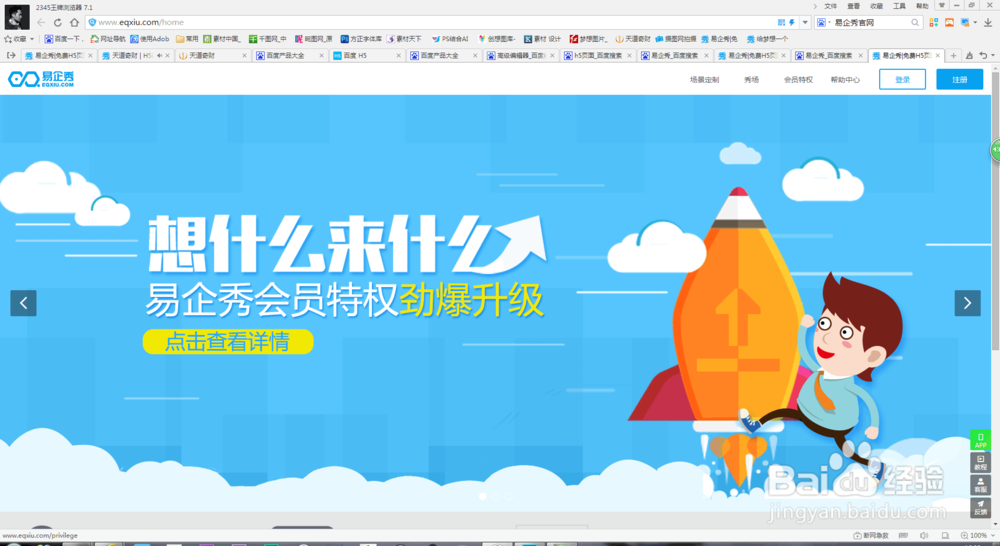This screenshot has height=546, width=1000.
Task: Open the 网址导航 bookmark
Action: (108, 39)
